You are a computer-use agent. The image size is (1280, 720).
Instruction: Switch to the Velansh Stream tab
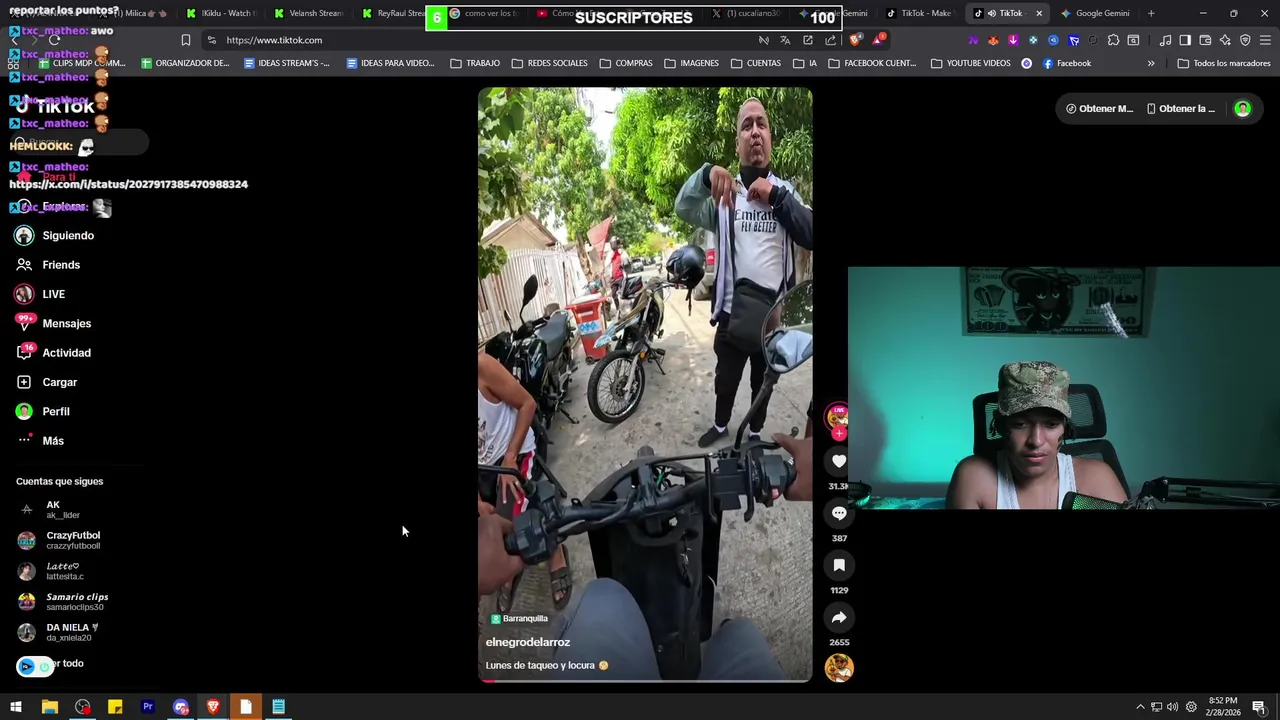click(x=308, y=13)
